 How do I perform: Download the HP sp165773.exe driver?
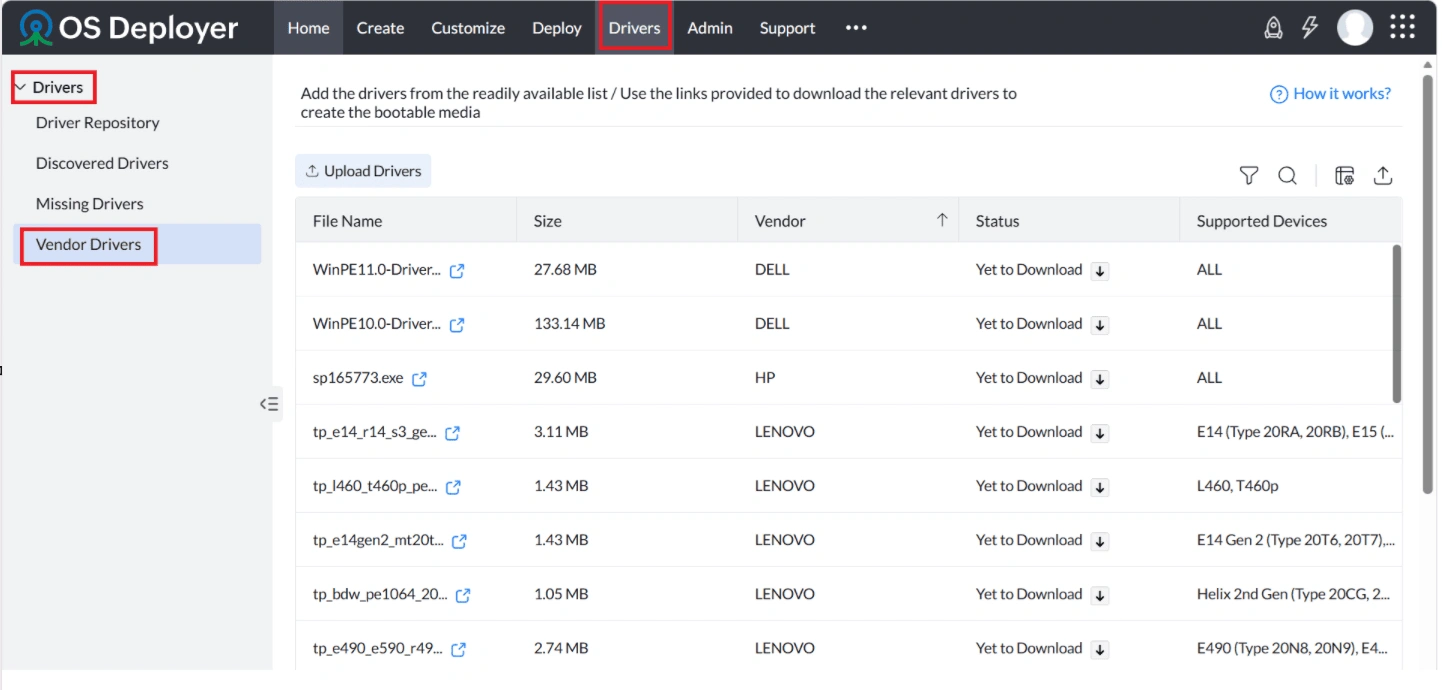point(1100,378)
